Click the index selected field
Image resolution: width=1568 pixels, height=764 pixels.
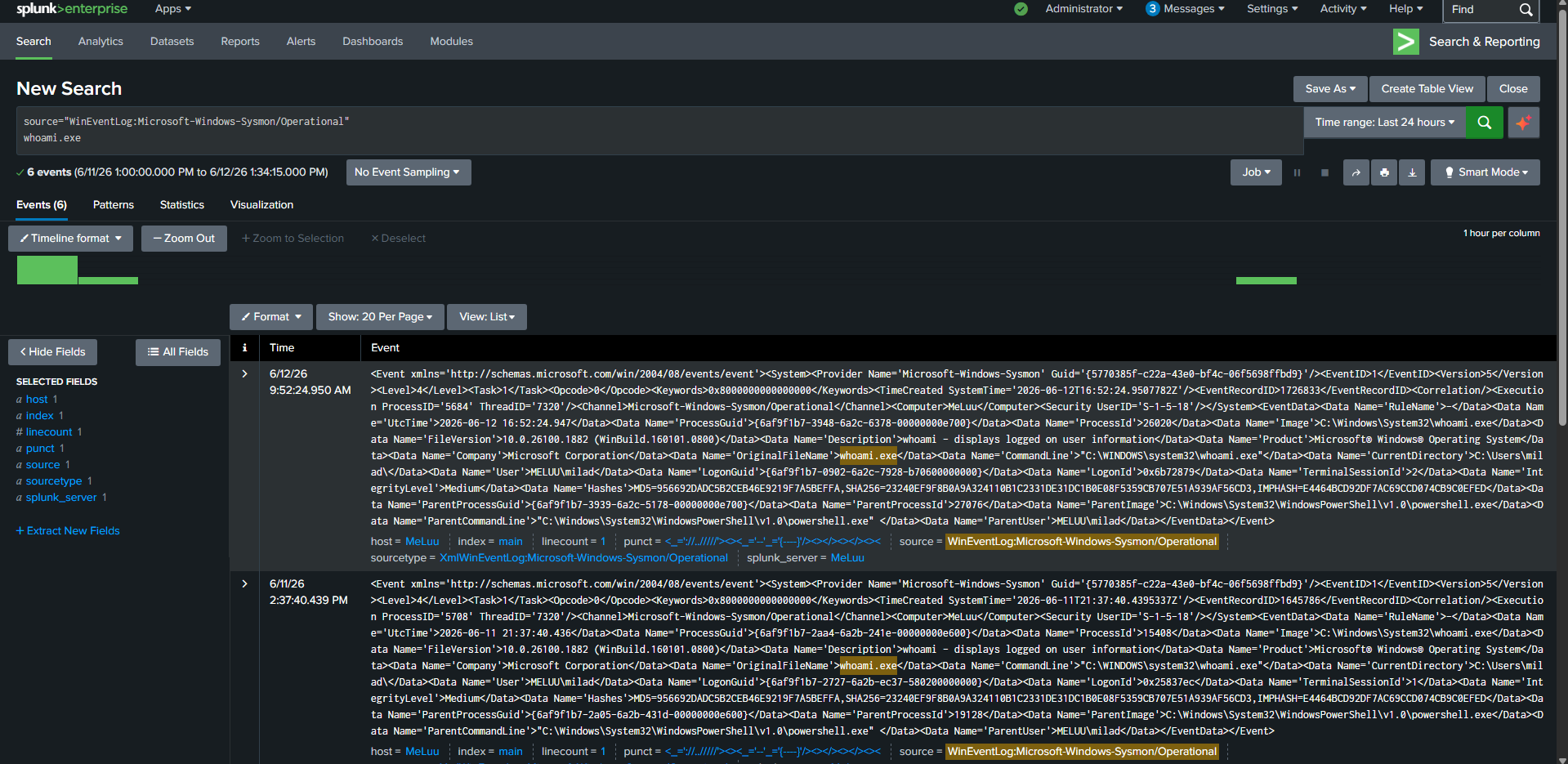click(39, 416)
